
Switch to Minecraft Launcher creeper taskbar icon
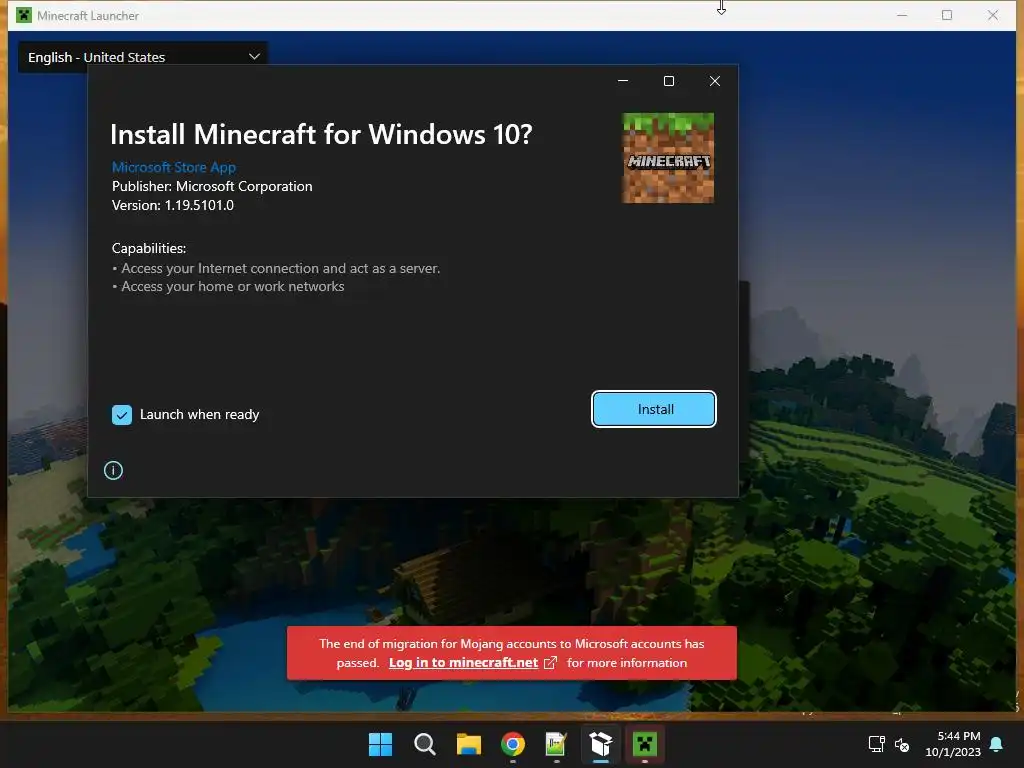coord(645,744)
